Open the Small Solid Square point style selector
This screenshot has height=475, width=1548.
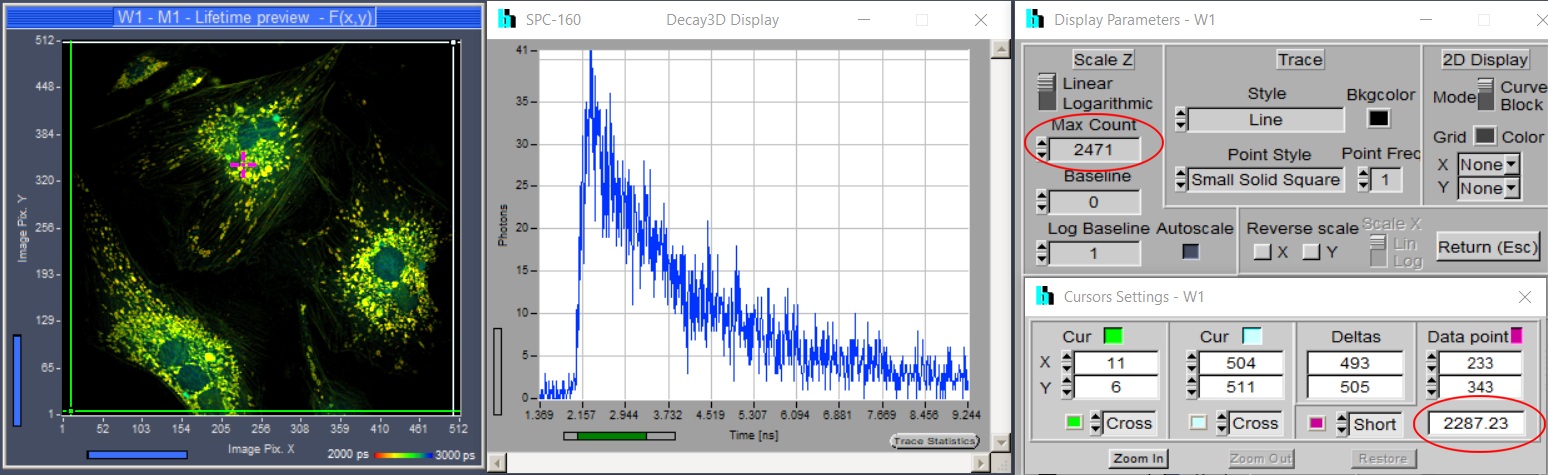tap(1265, 180)
